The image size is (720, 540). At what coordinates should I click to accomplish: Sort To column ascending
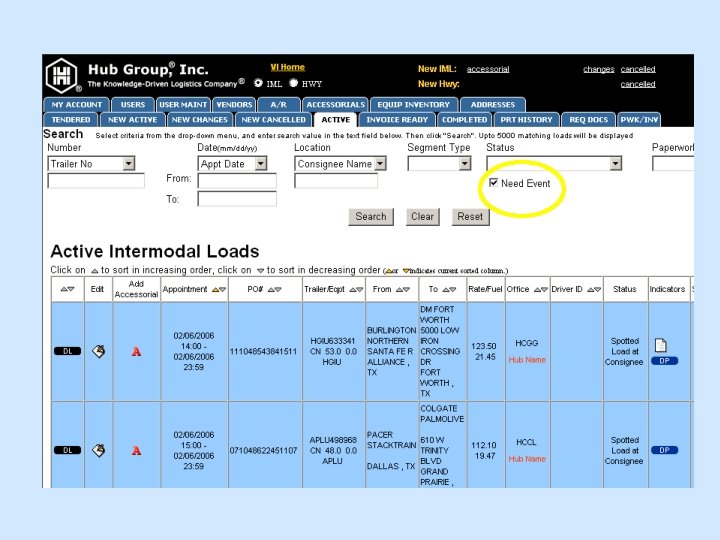pos(445,290)
